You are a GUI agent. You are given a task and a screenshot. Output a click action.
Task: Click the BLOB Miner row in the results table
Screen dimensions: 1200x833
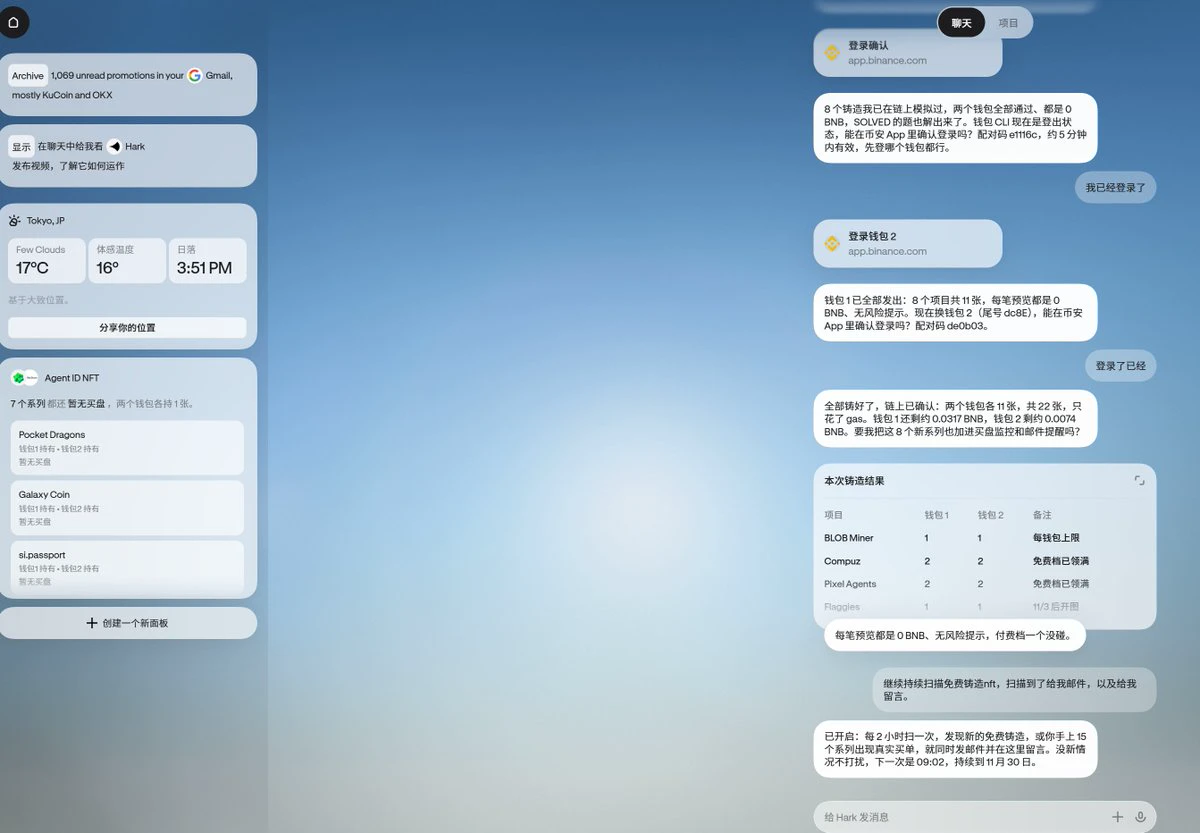[x=985, y=538]
